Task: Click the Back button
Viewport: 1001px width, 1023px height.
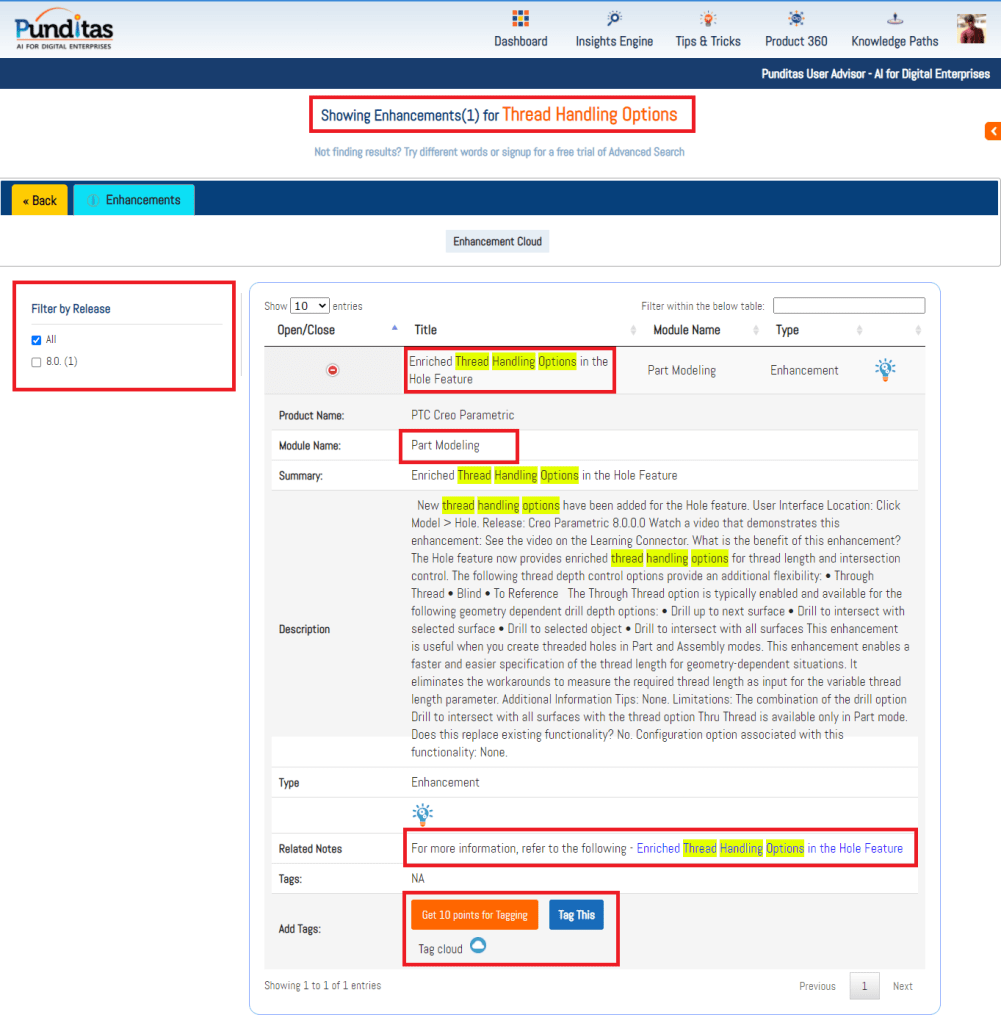Action: [40, 200]
